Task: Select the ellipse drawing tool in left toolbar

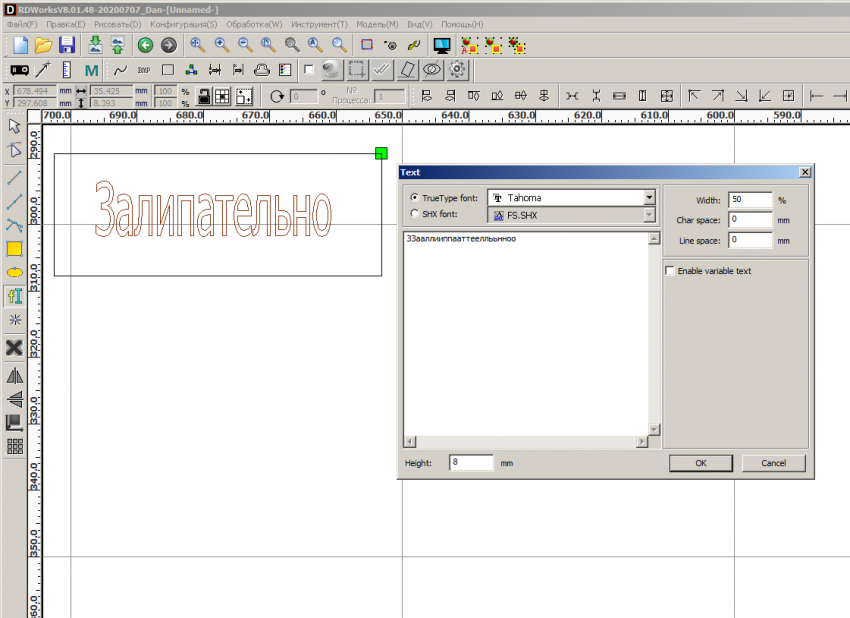Action: (x=14, y=272)
